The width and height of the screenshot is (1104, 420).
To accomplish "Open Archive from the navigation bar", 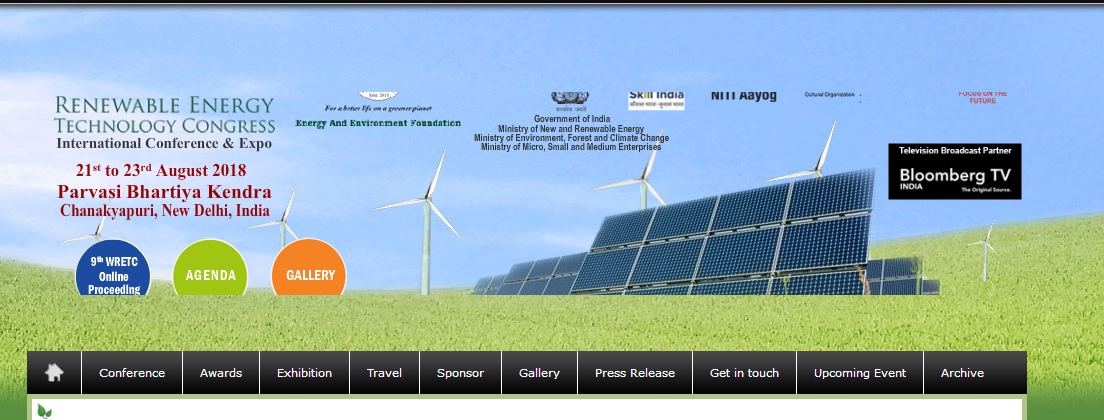I will point(962,373).
